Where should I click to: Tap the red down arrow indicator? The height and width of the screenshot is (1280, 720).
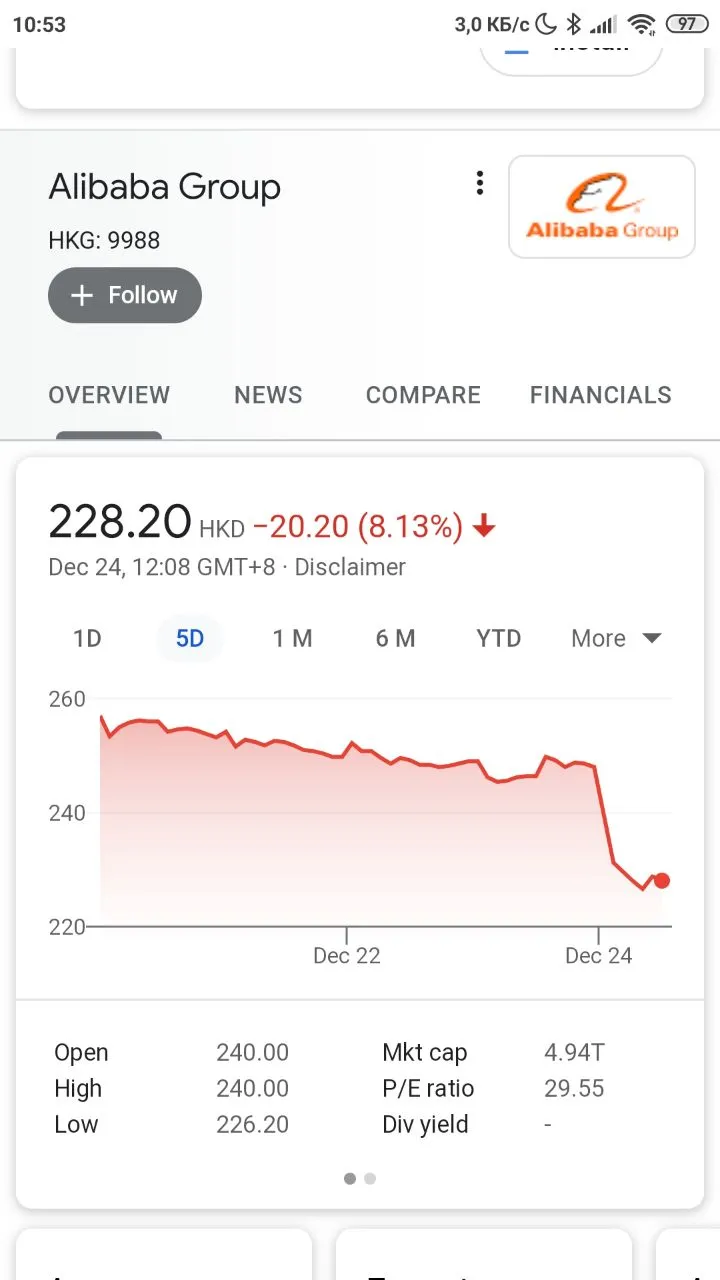click(x=484, y=526)
